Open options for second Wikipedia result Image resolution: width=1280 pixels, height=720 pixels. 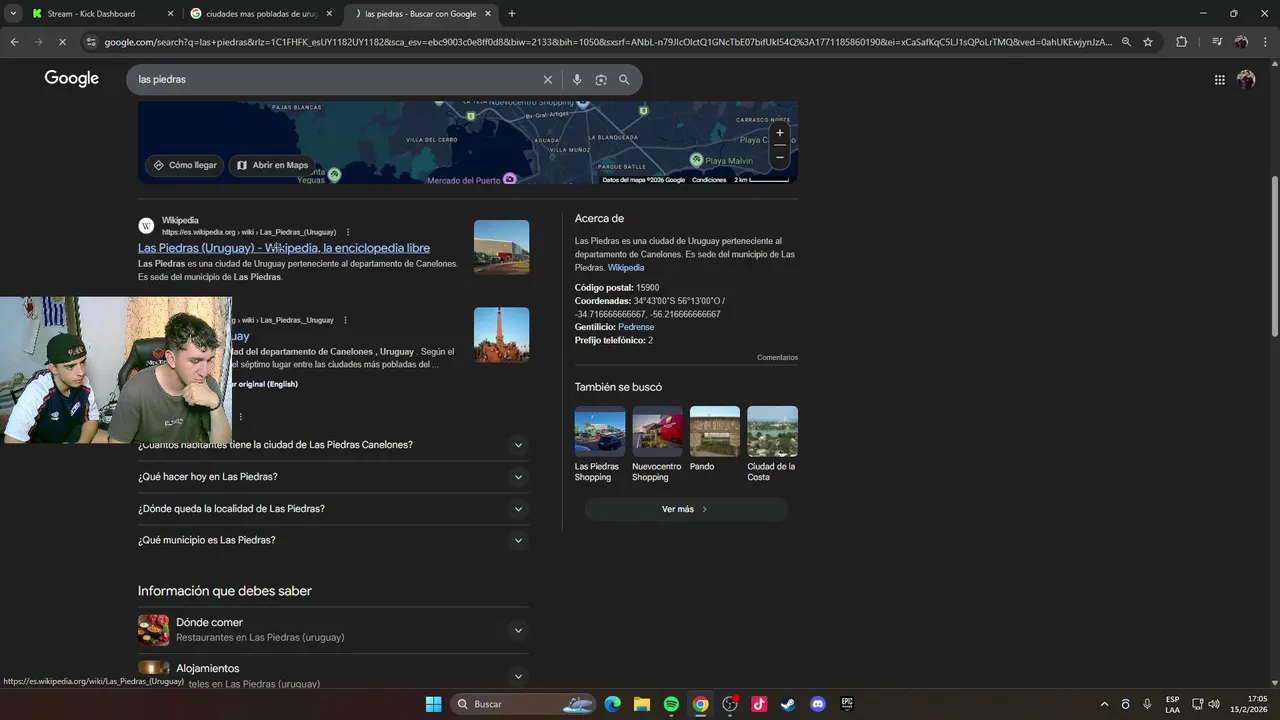pos(345,320)
